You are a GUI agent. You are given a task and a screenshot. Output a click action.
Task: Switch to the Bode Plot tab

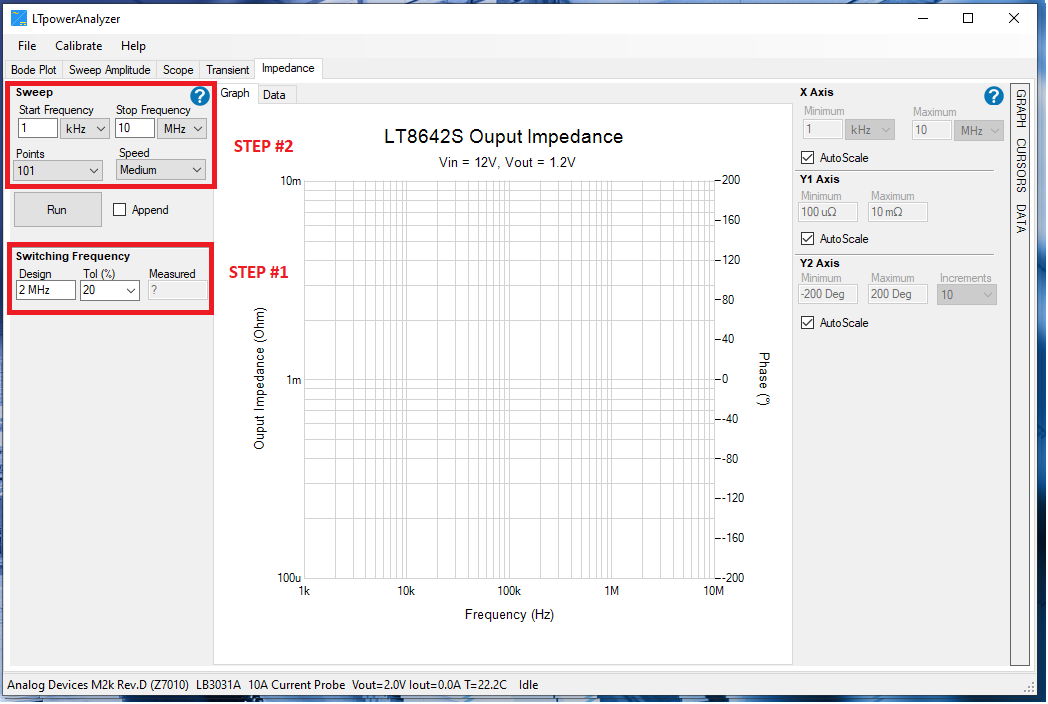coord(34,70)
